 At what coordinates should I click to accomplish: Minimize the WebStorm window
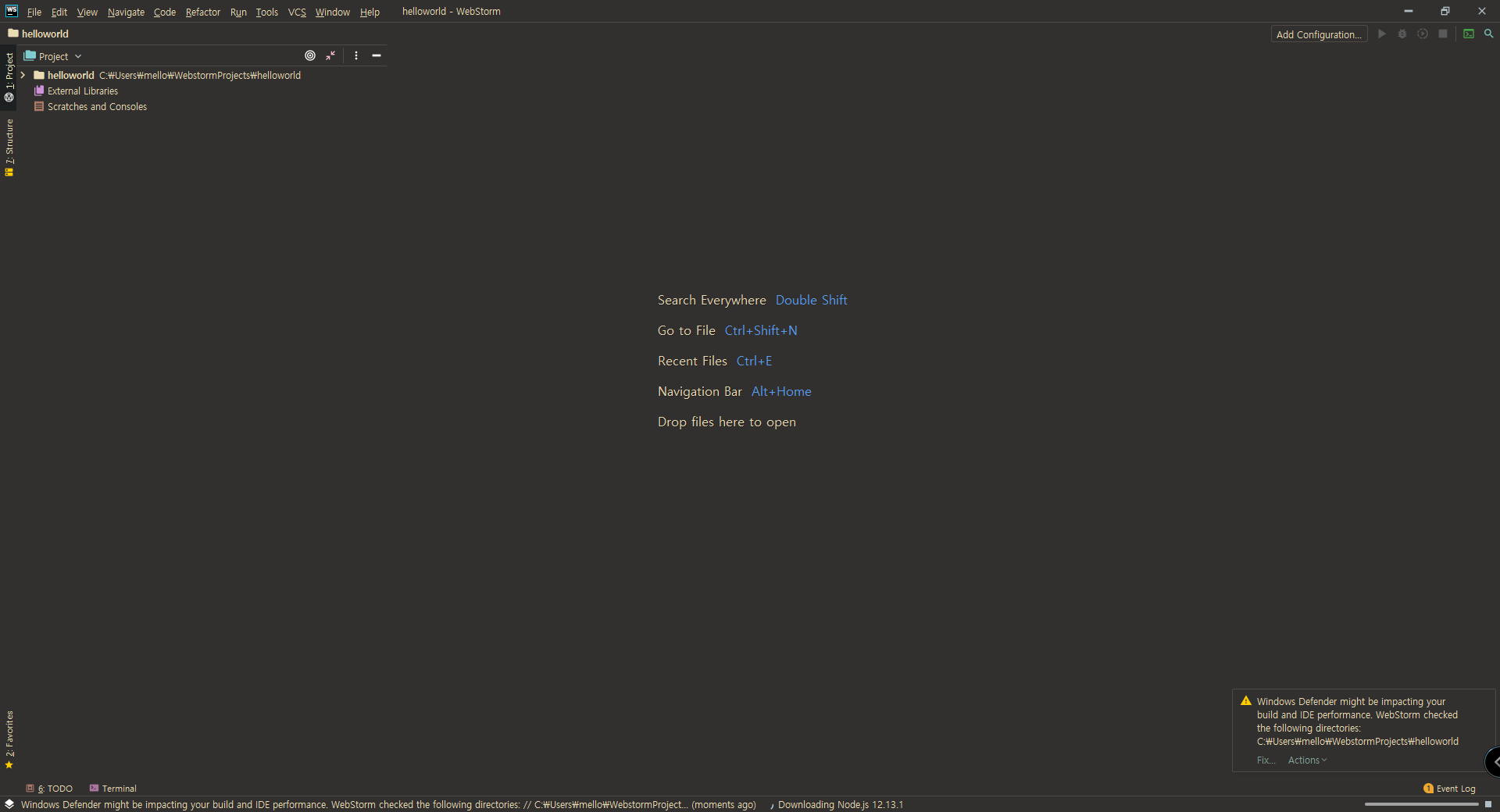[x=1409, y=11]
